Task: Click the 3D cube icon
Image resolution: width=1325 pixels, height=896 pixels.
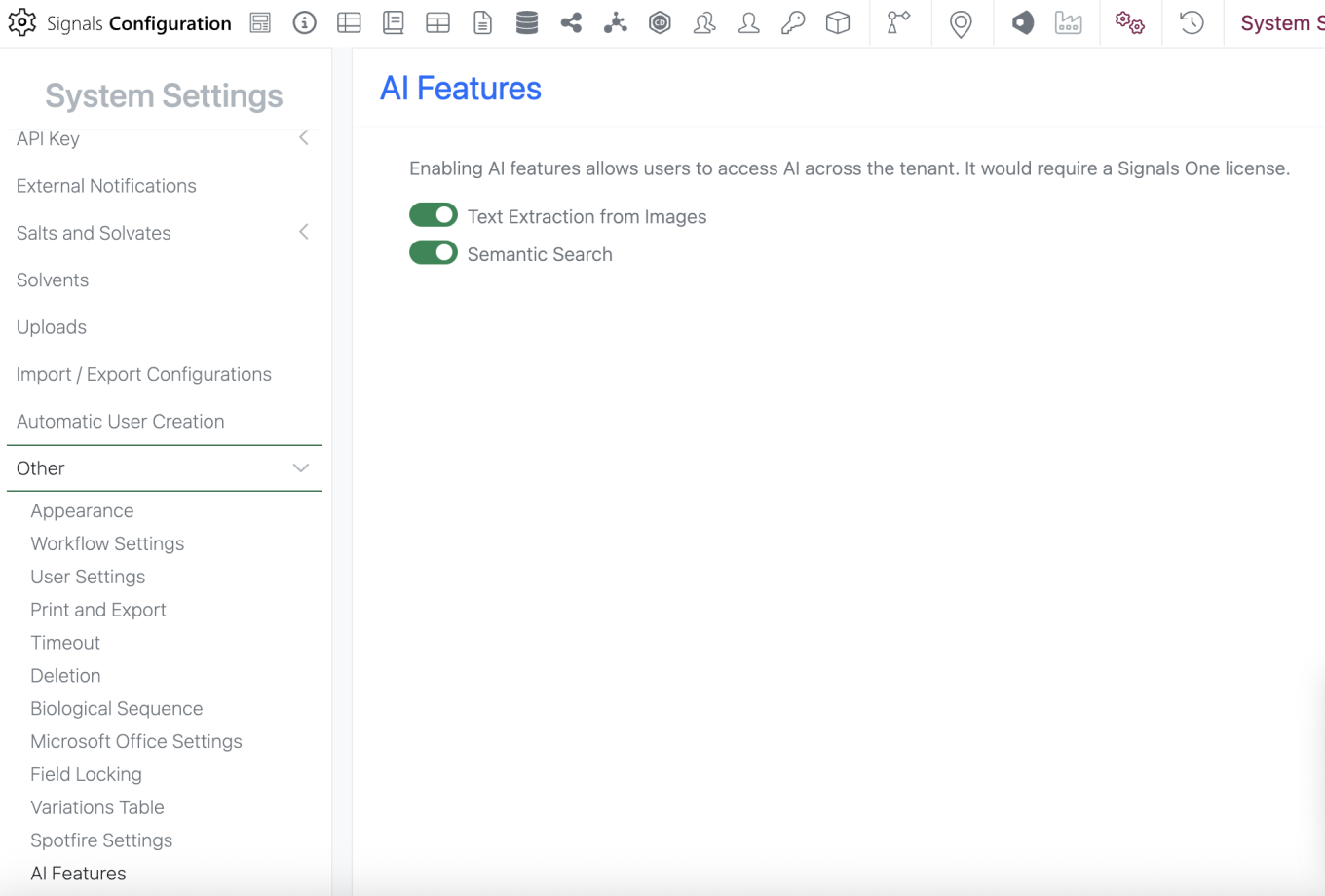Action: 838,22
